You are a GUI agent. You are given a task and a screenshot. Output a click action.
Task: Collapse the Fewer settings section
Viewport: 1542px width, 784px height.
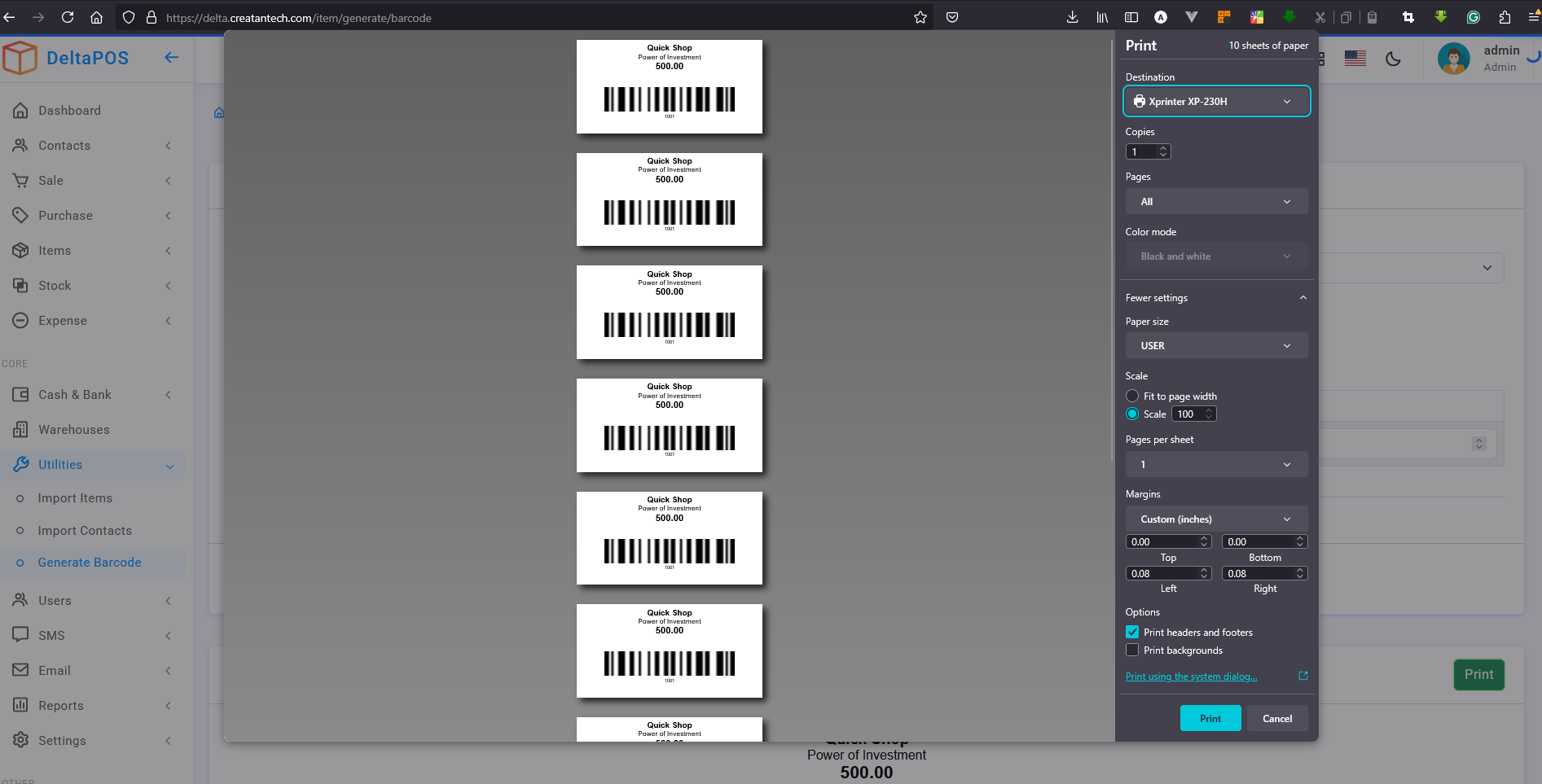[x=1216, y=298]
